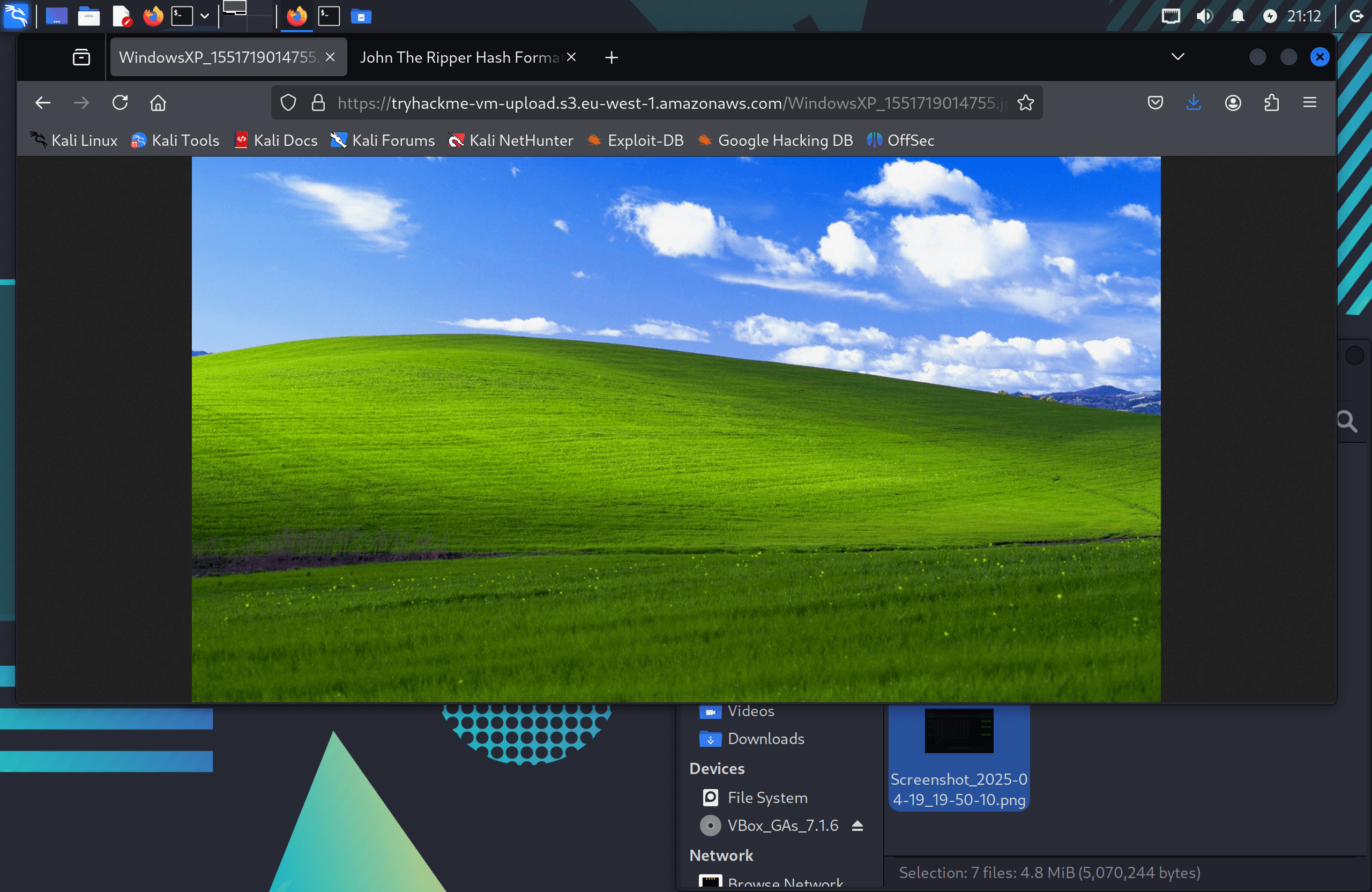Viewport: 1372px width, 892px height.
Task: Open the Firefox downloads panel
Action: point(1194,102)
